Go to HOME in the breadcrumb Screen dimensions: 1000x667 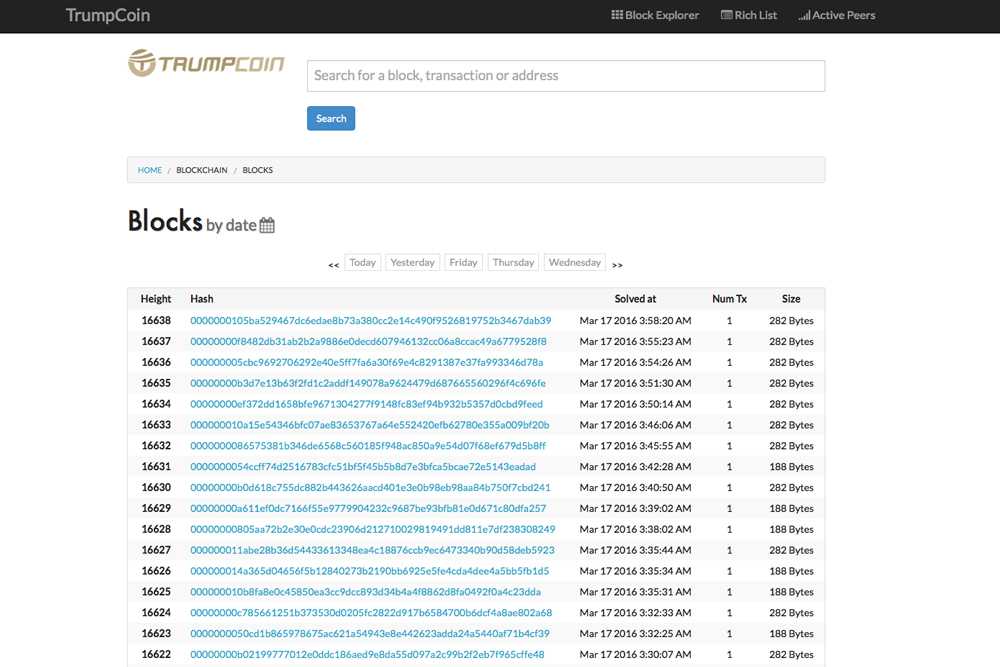[x=150, y=170]
